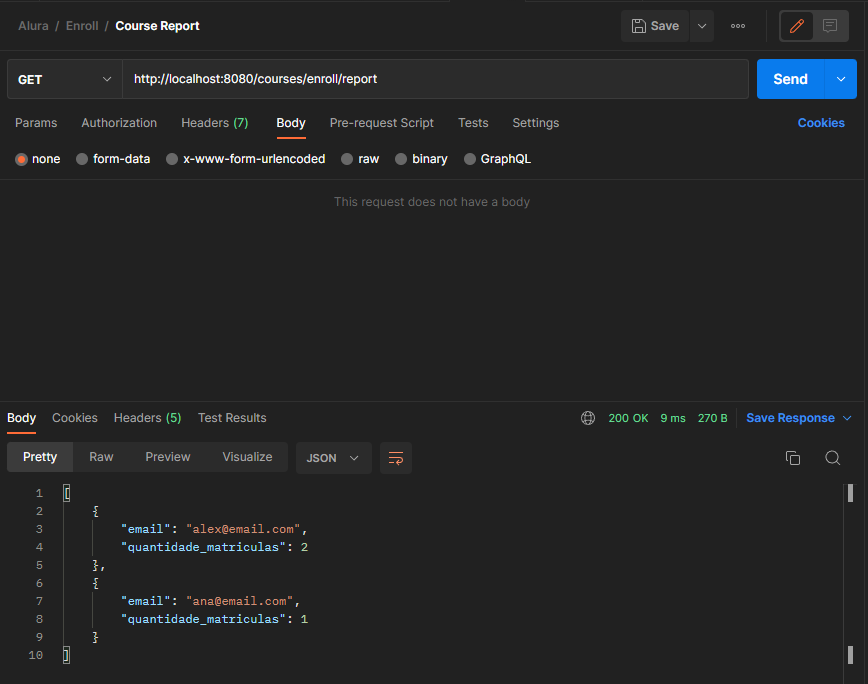Send the request

click(790, 79)
